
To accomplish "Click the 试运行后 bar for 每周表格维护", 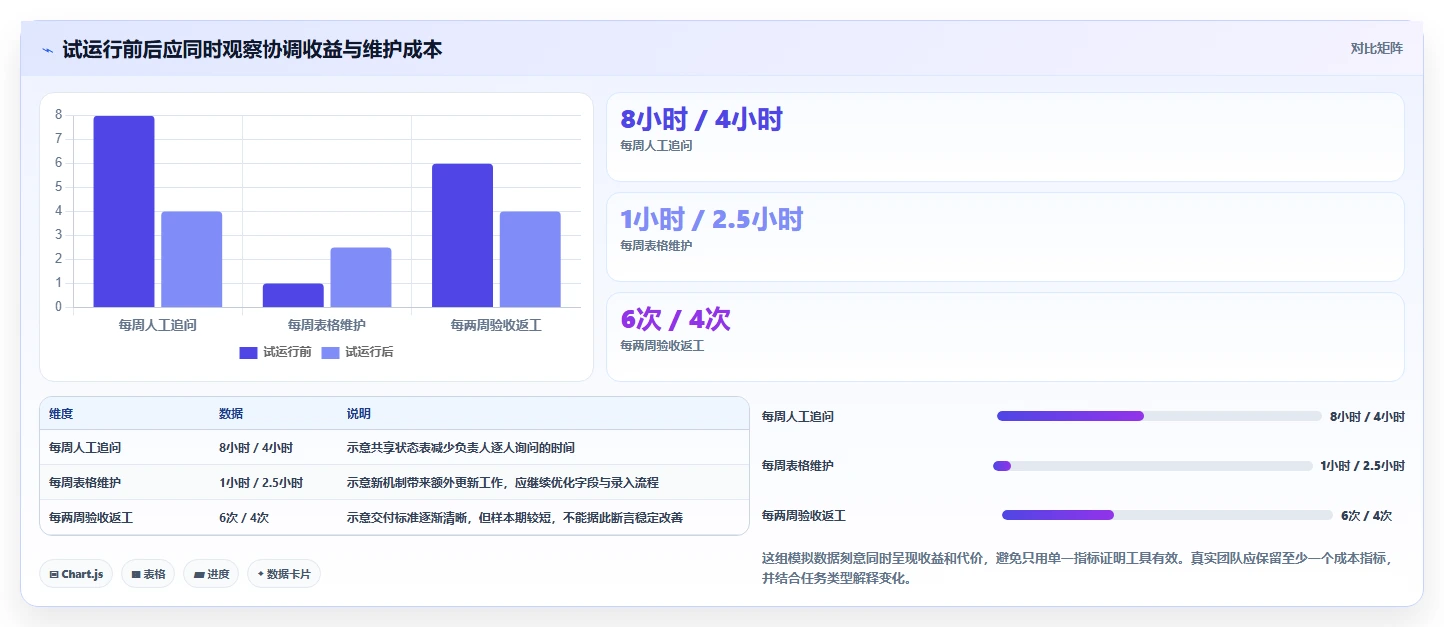I will pyautogui.click(x=361, y=277).
